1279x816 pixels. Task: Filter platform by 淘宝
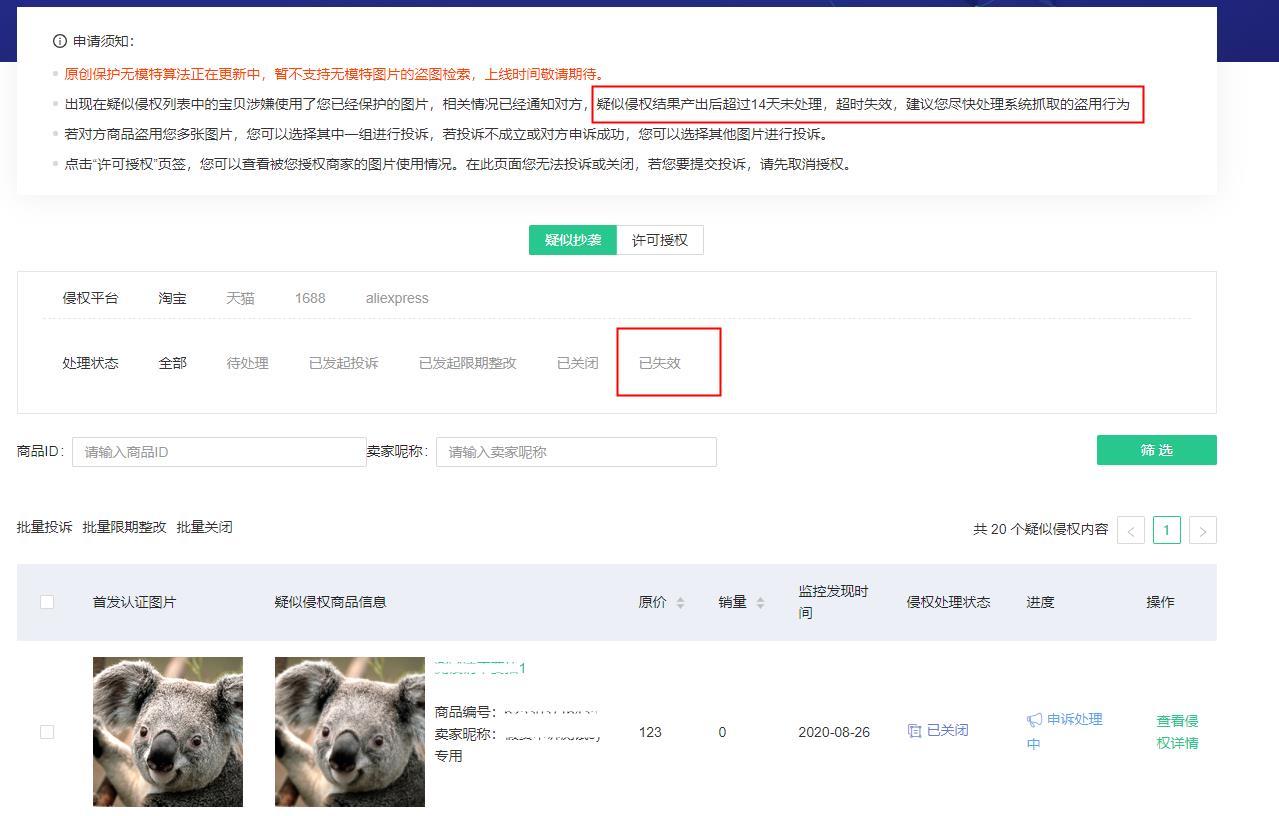(x=172, y=298)
